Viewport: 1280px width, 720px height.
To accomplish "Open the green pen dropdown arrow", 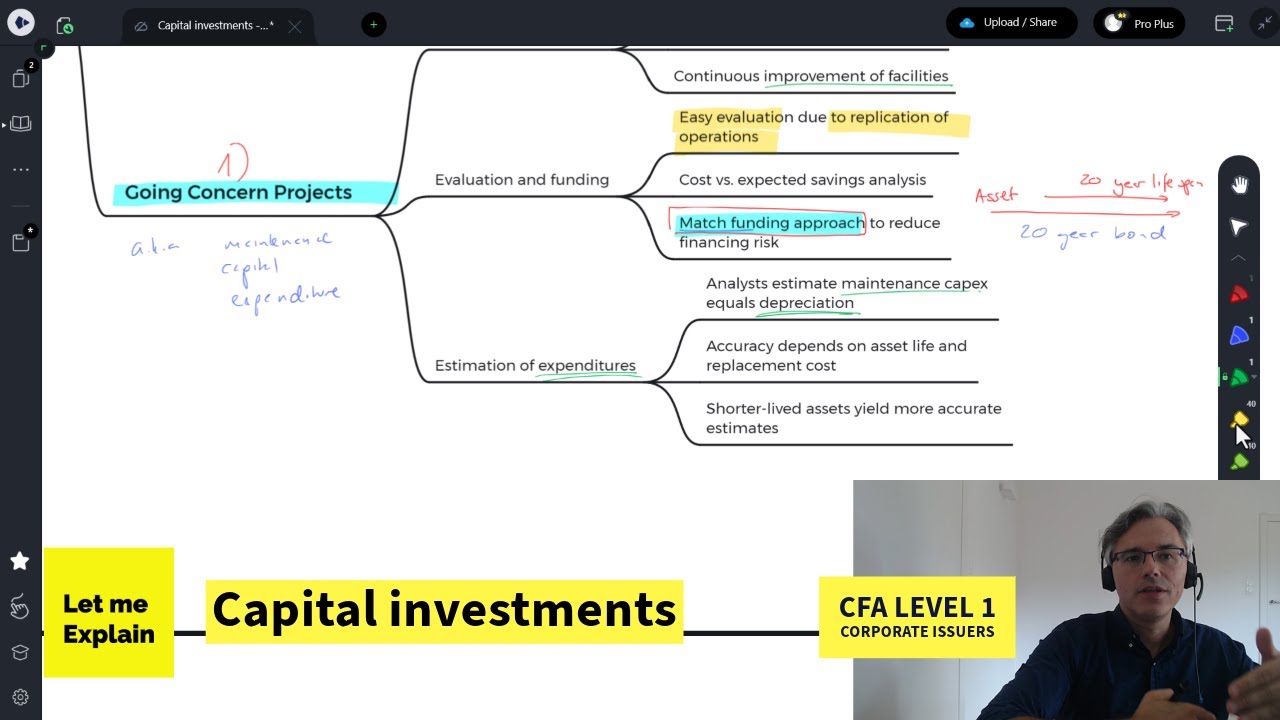I will (1254, 378).
